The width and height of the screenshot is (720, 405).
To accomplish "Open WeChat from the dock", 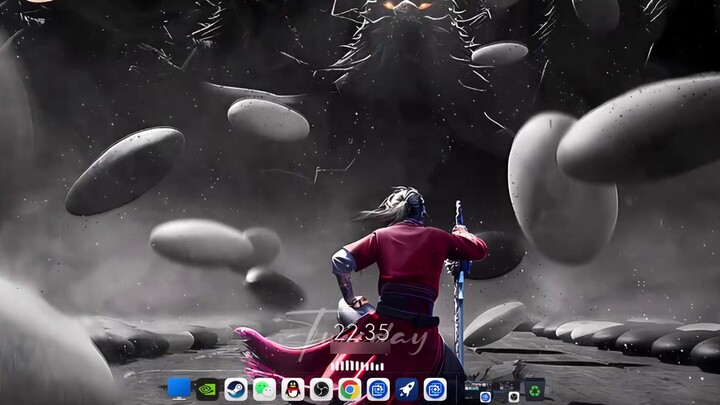I will [264, 389].
